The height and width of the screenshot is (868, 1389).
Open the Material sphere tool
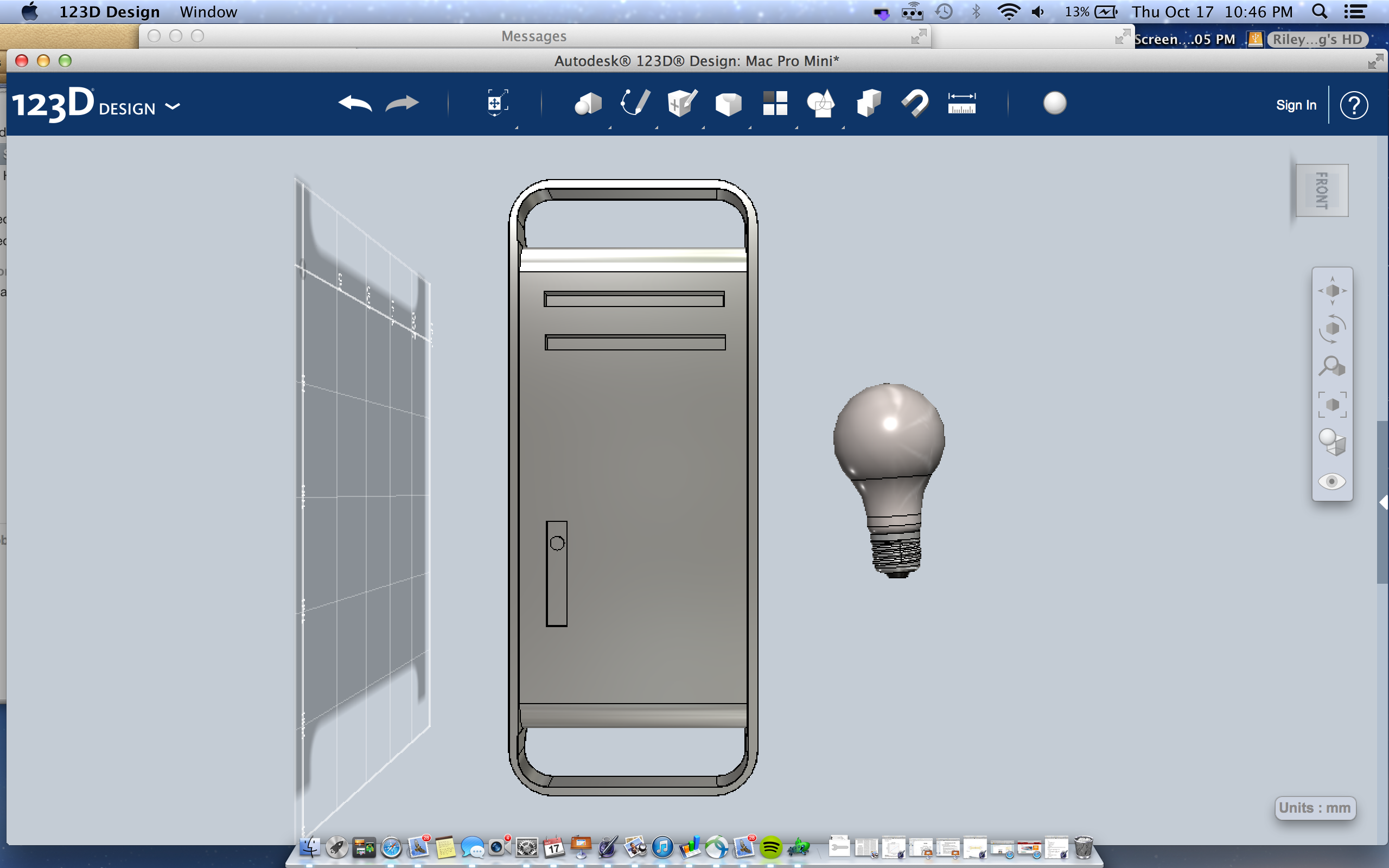pyautogui.click(x=1054, y=103)
